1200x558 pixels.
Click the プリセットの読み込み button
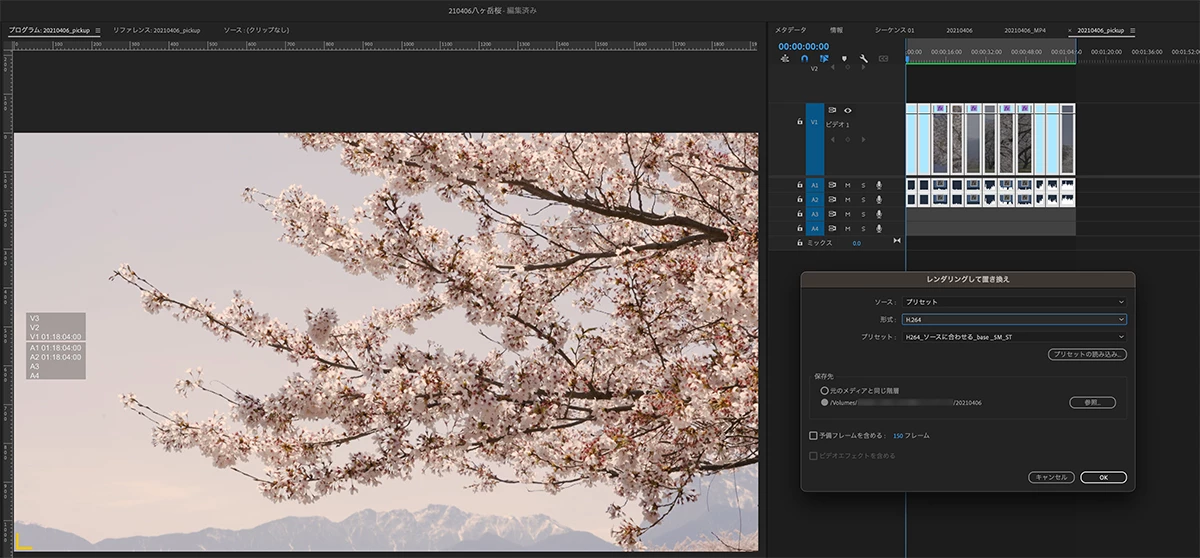1088,355
